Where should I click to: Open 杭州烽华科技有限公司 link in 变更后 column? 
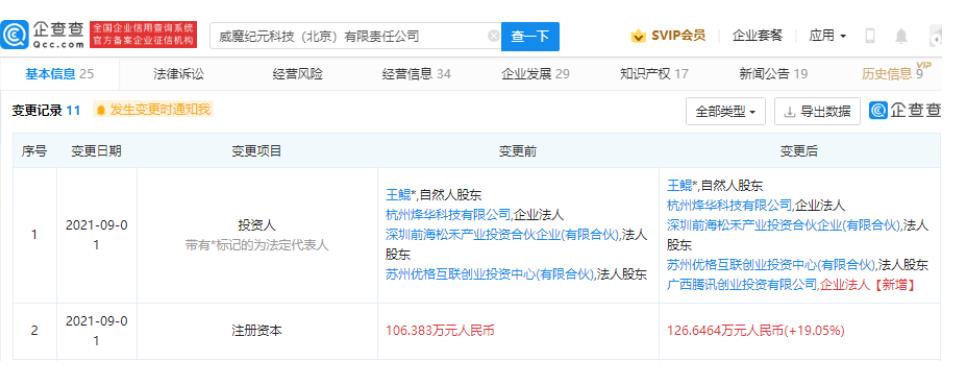click(x=730, y=204)
